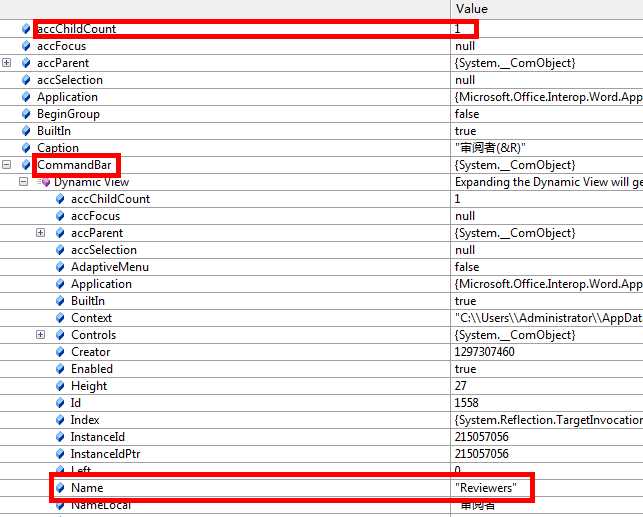
Task: Select the InstanceId property name
Action: (x=98, y=437)
